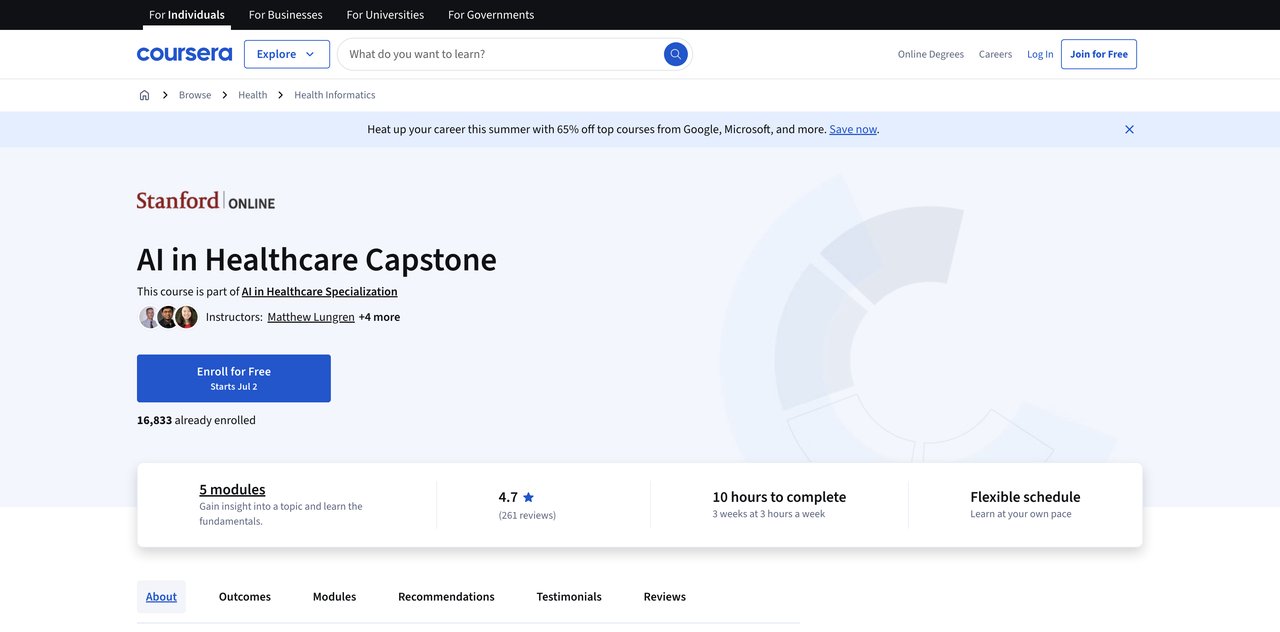Click the Stanford Online logo

pyautogui.click(x=206, y=200)
